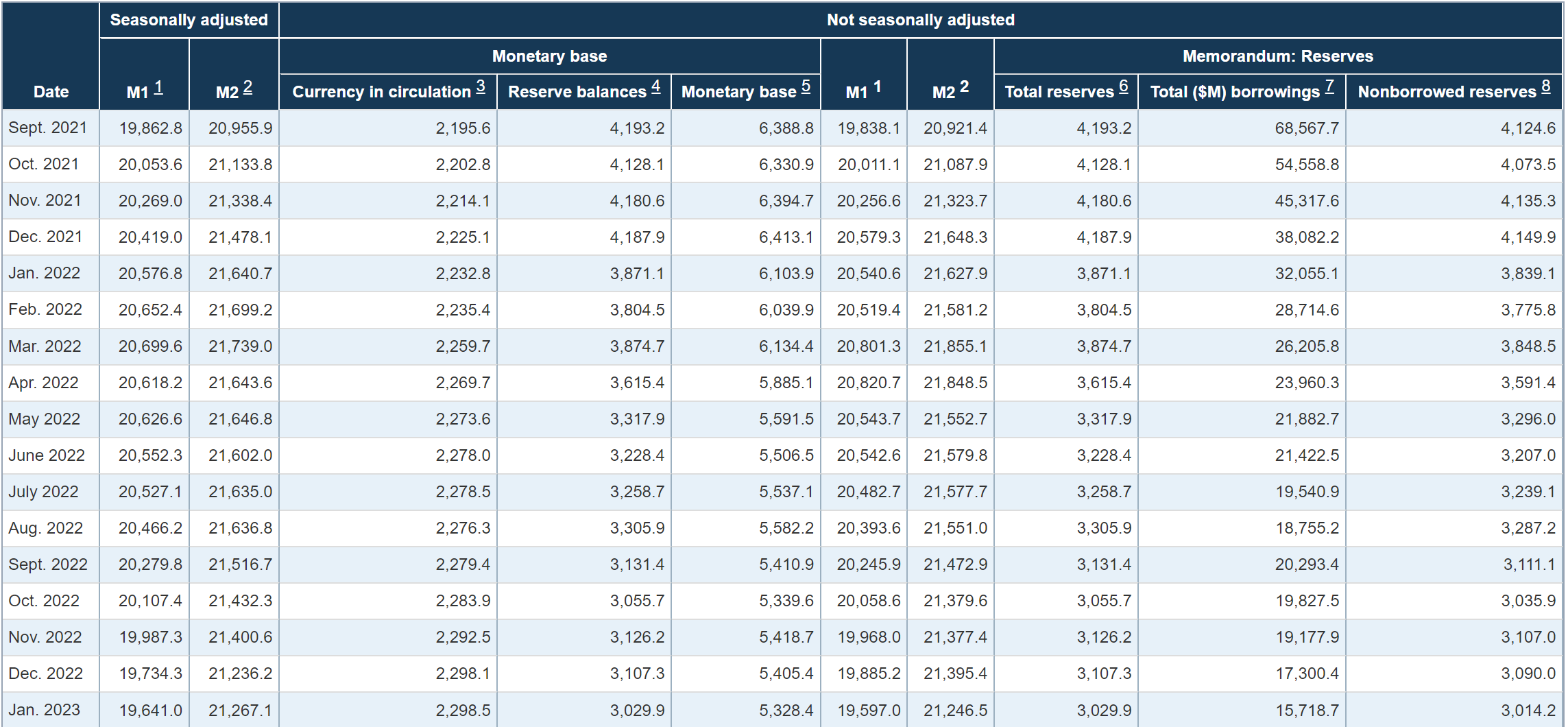Click the June 2022 row label
The width and height of the screenshot is (1568, 727).
[47, 455]
